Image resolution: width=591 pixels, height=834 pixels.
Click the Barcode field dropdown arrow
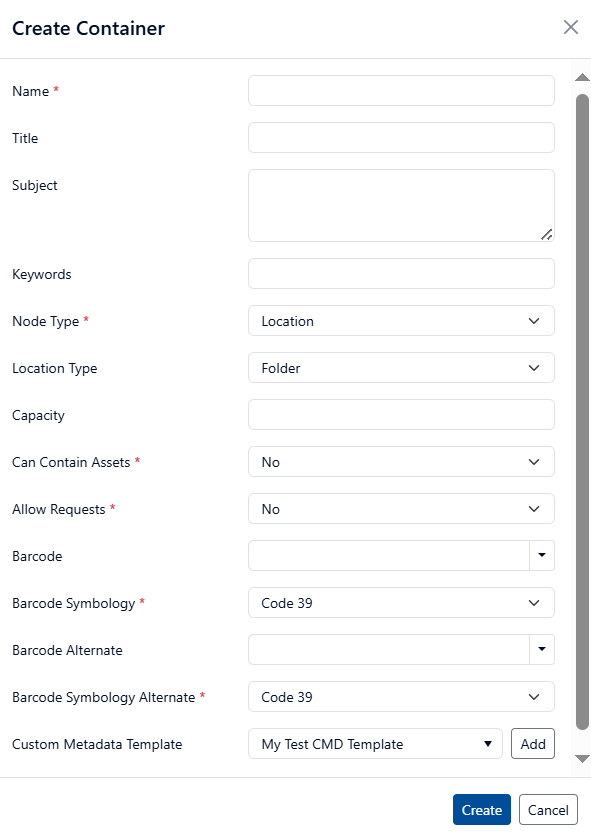pyautogui.click(x=542, y=555)
